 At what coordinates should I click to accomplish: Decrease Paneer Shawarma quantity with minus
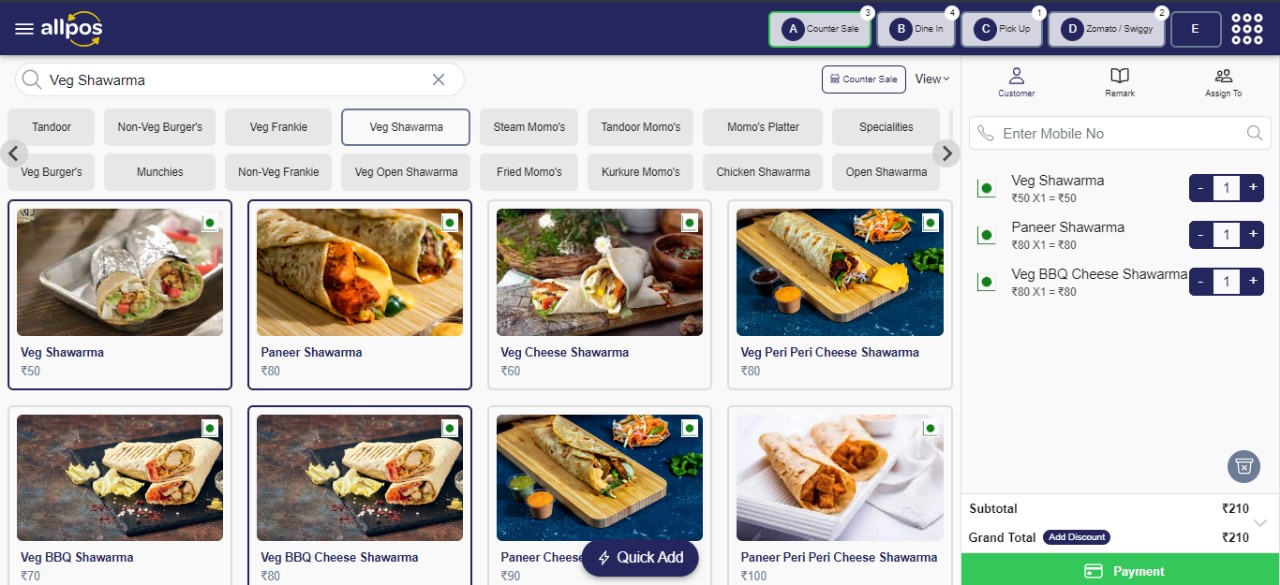click(x=1200, y=235)
